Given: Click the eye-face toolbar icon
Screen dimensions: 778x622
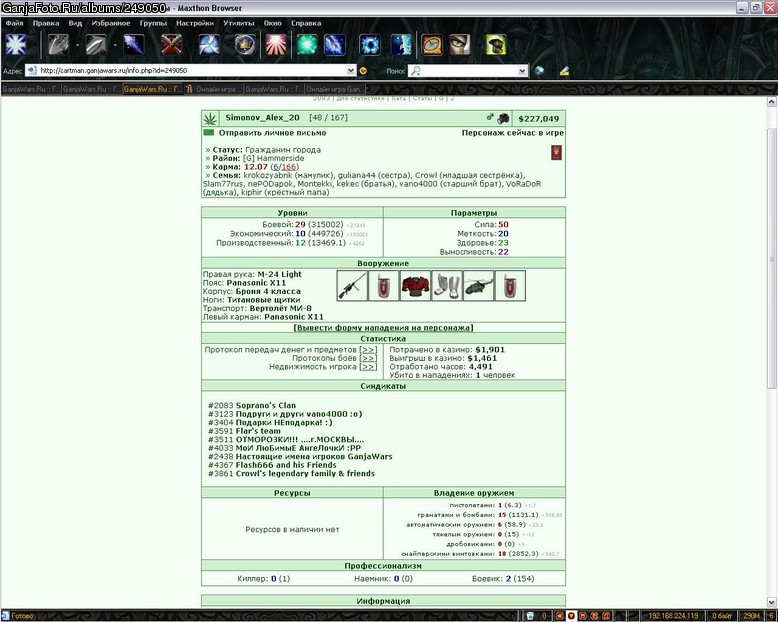Looking at the screenshot, I should (460, 45).
